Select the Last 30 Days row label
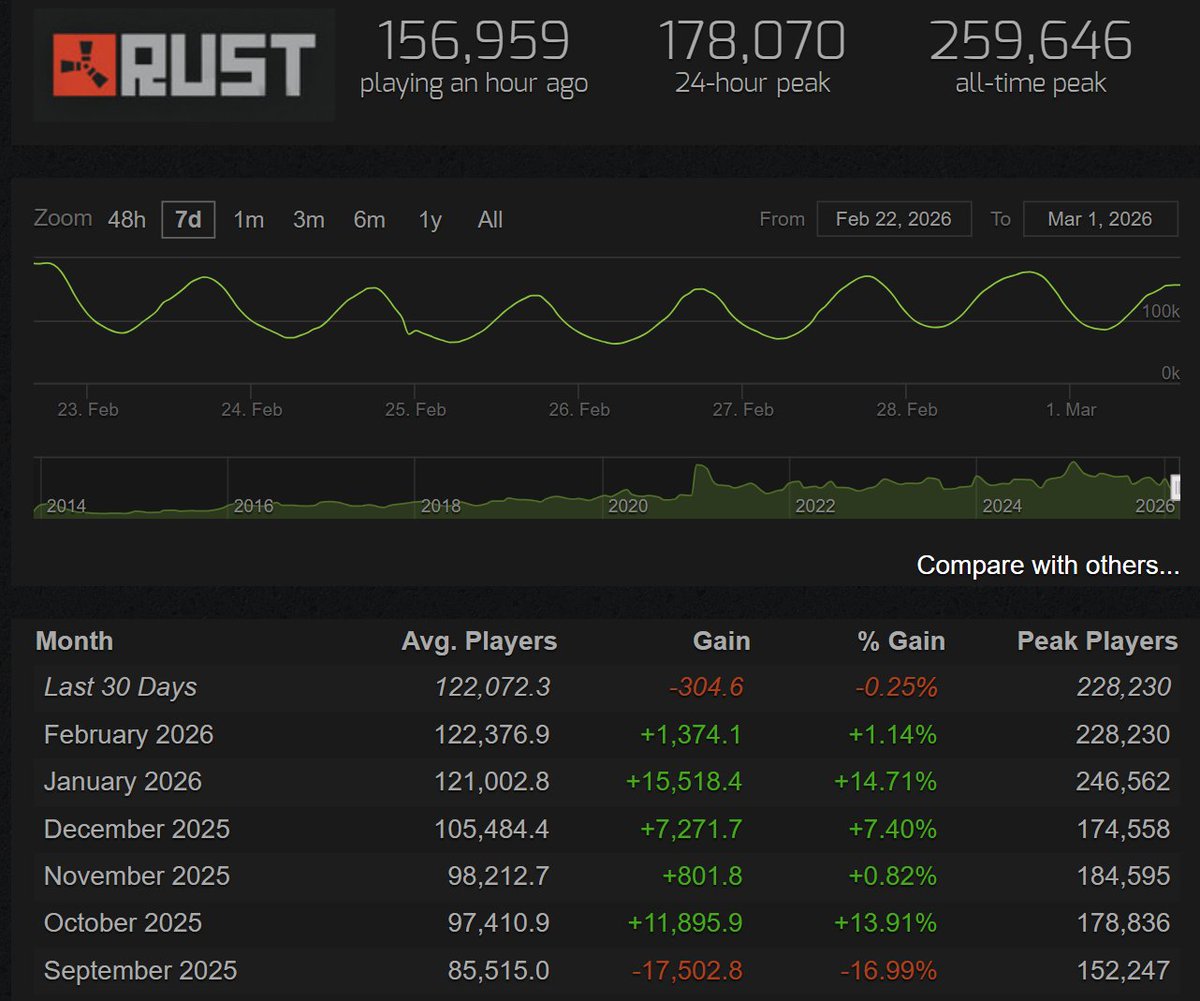 (x=120, y=687)
